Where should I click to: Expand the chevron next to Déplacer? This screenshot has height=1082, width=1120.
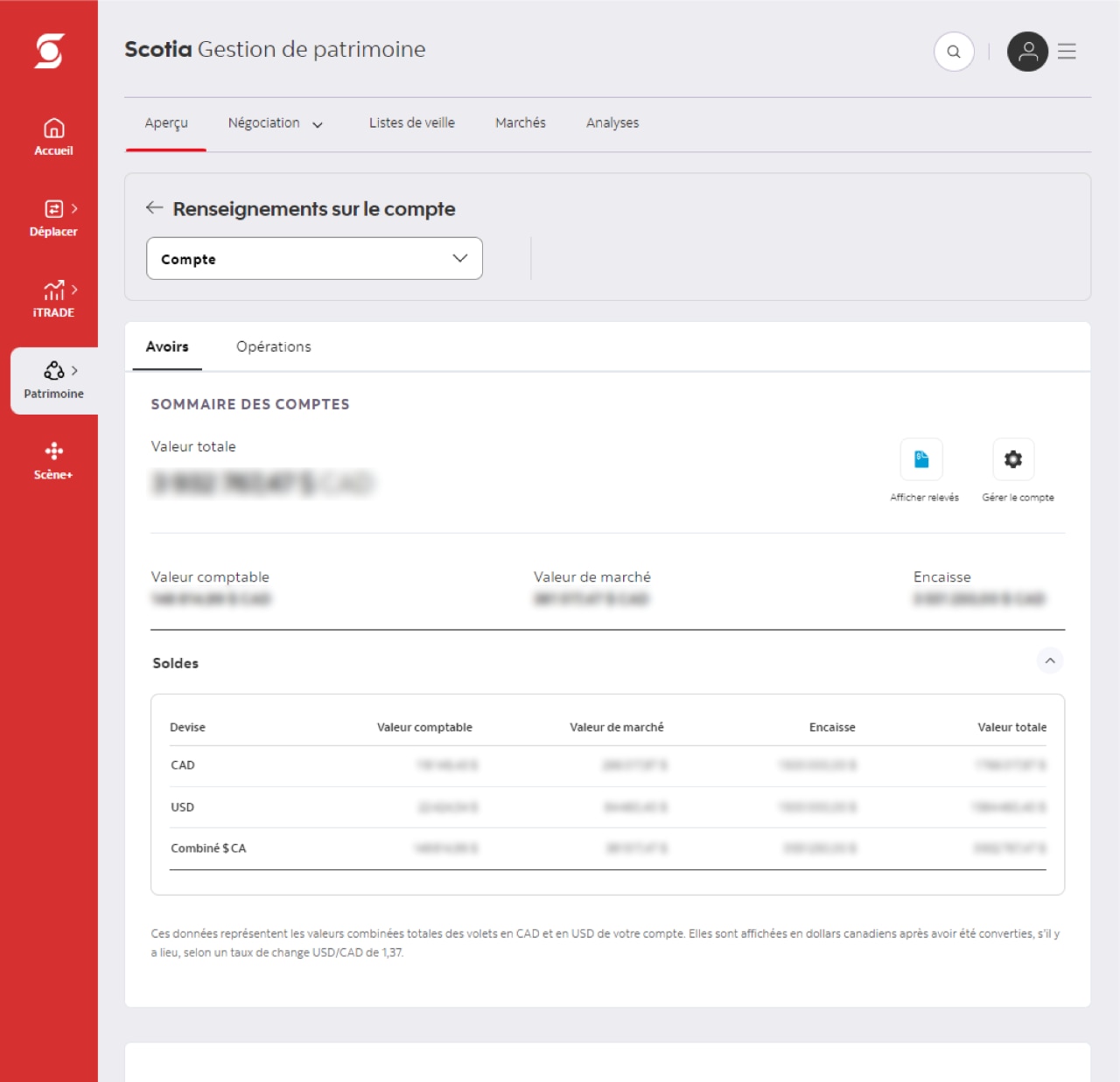click(74, 208)
